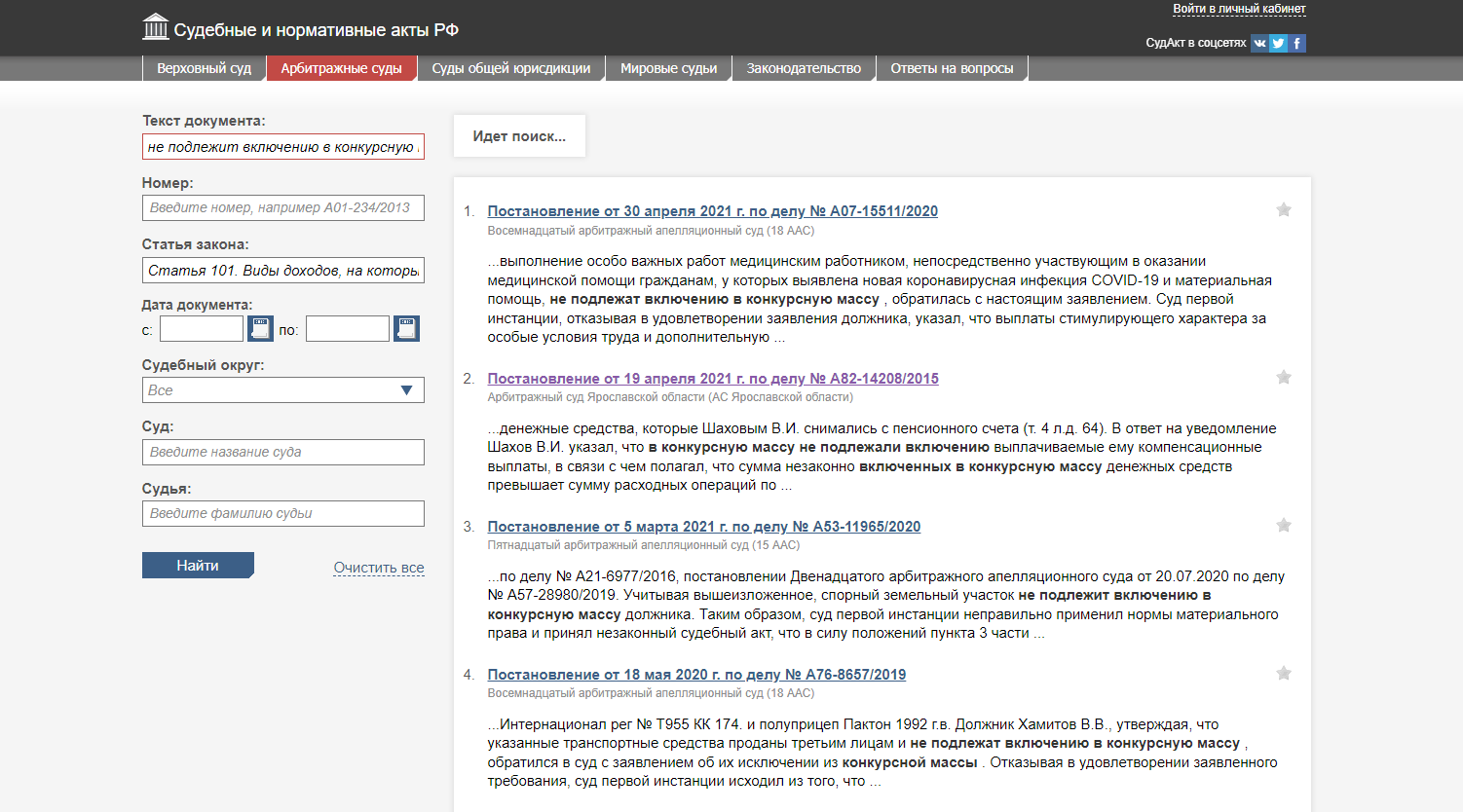Click the VK social network icon
This screenshot has height=812, width=1463.
click(x=1259, y=43)
